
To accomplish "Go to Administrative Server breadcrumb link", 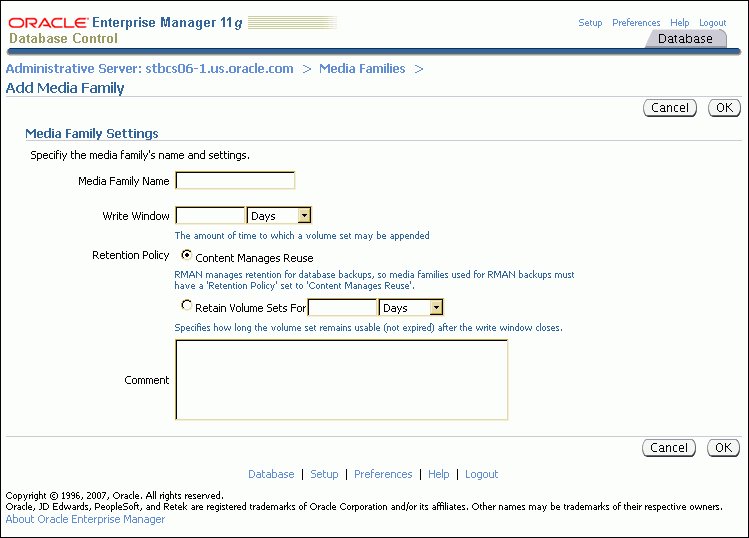I will pos(150,69).
